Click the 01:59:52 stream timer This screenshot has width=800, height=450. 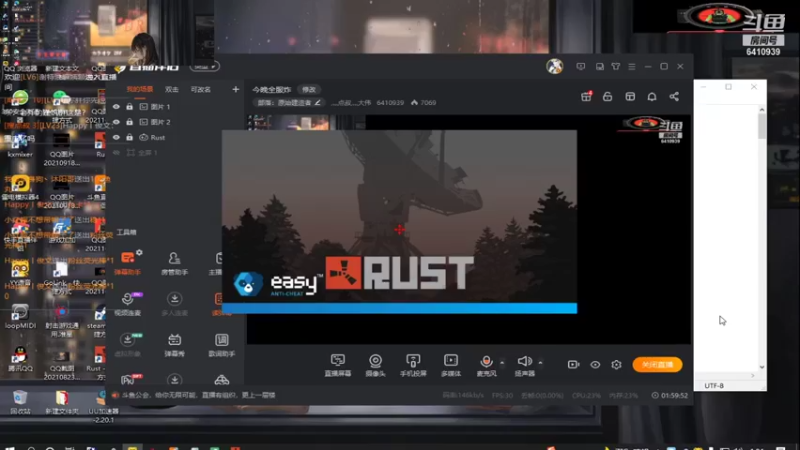(670, 395)
